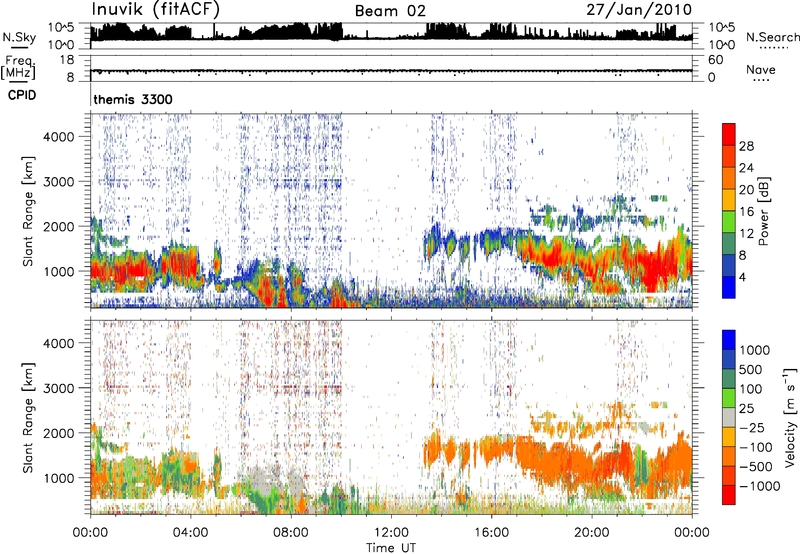Click the "Velocity [m s-1]" colorbar title

(790, 417)
